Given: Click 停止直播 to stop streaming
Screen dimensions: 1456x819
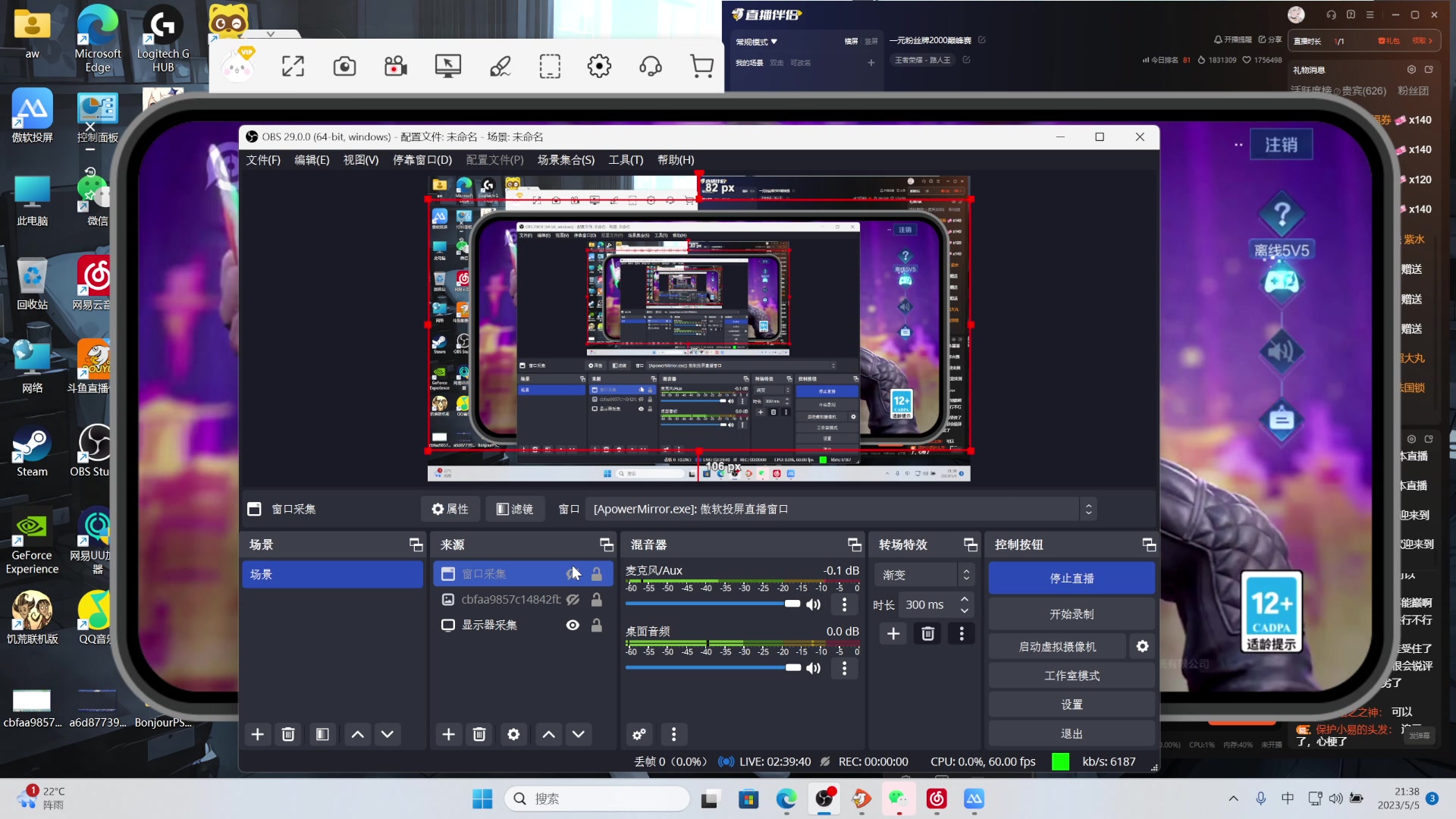Looking at the screenshot, I should tap(1072, 578).
